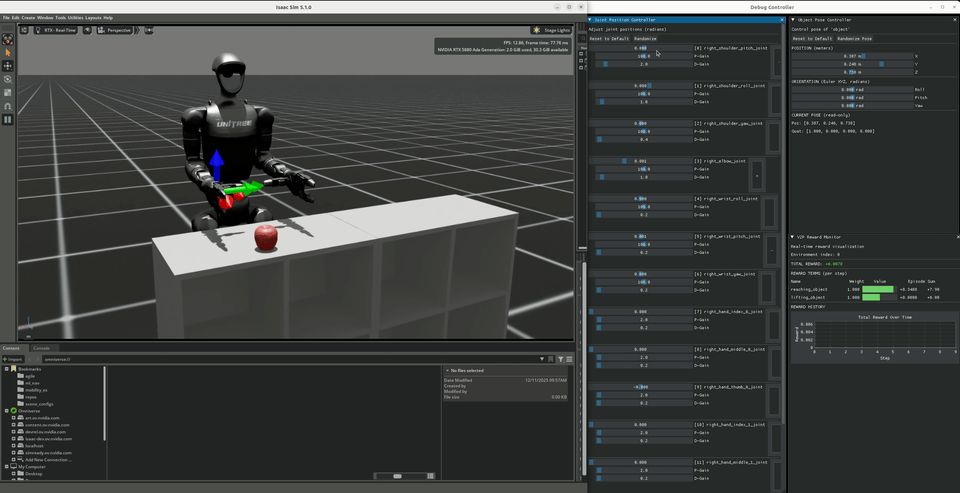Click the Randomize Pose button
The width and height of the screenshot is (960, 493).
pos(854,39)
